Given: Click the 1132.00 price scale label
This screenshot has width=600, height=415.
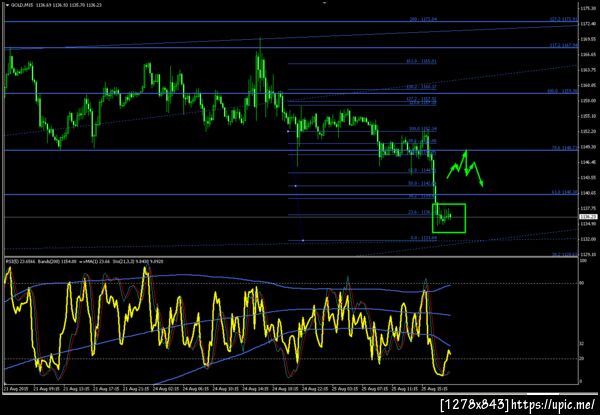Looking at the screenshot, I should [x=587, y=239].
